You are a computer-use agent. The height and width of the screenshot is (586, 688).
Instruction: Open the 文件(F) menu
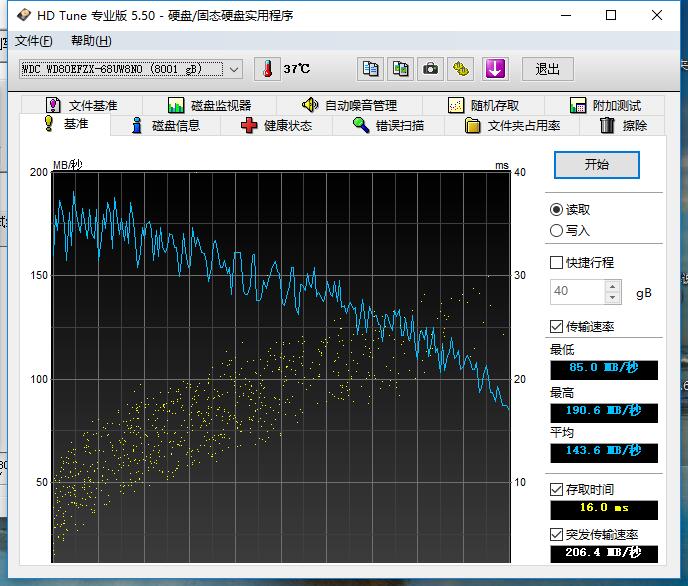(x=34, y=41)
